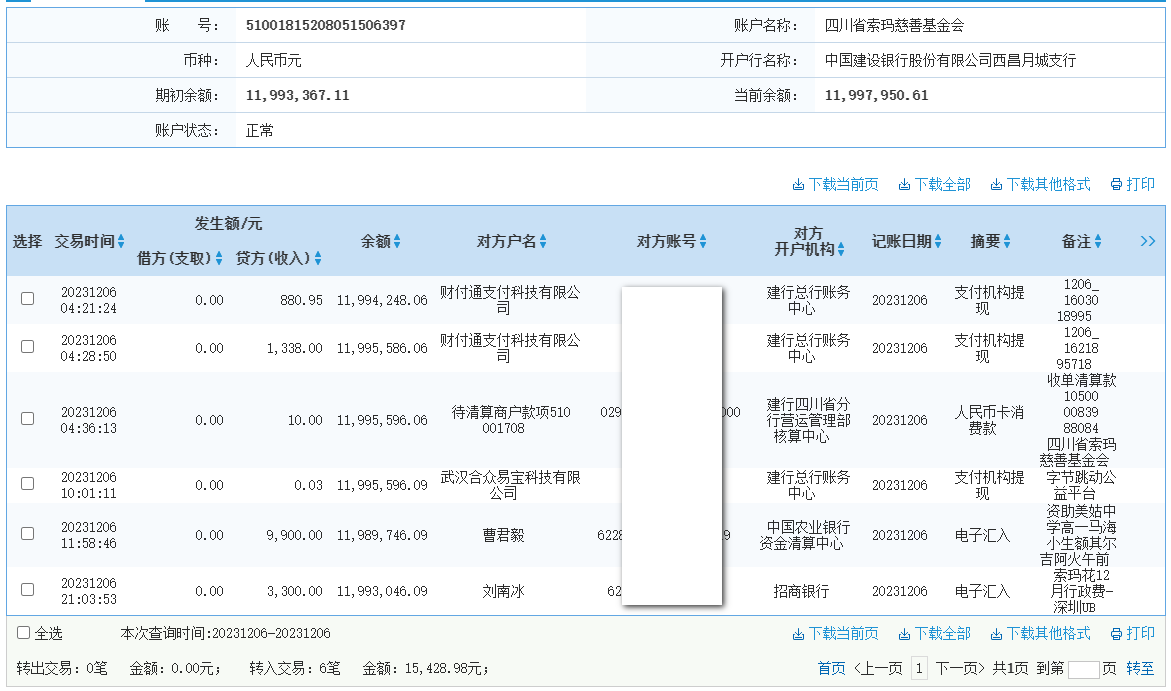Sort by 贷方(收入) column arrows

[x=318, y=258]
